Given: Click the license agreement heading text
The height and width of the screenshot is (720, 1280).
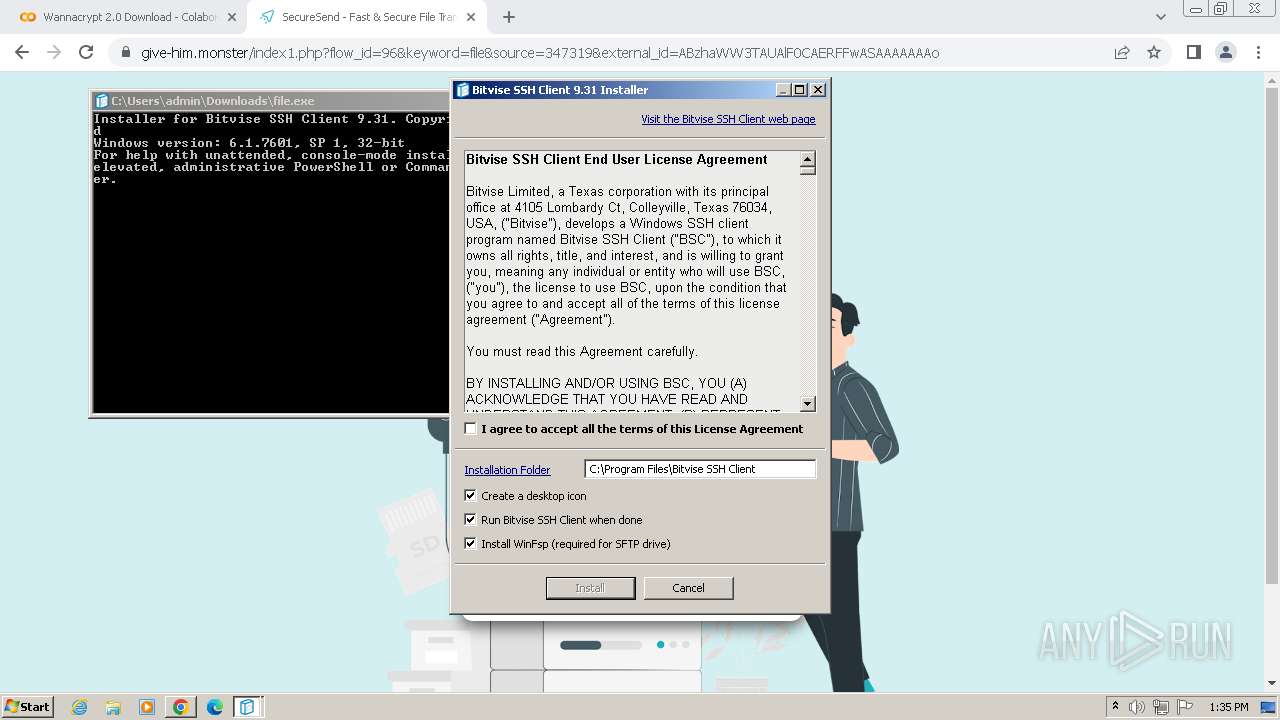Looking at the screenshot, I should point(617,160).
